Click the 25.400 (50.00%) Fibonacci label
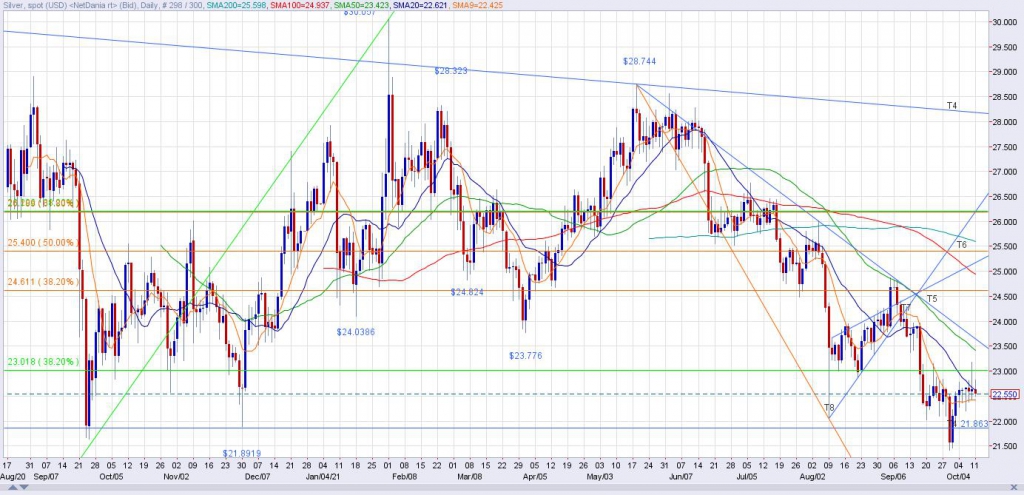 pos(43,242)
